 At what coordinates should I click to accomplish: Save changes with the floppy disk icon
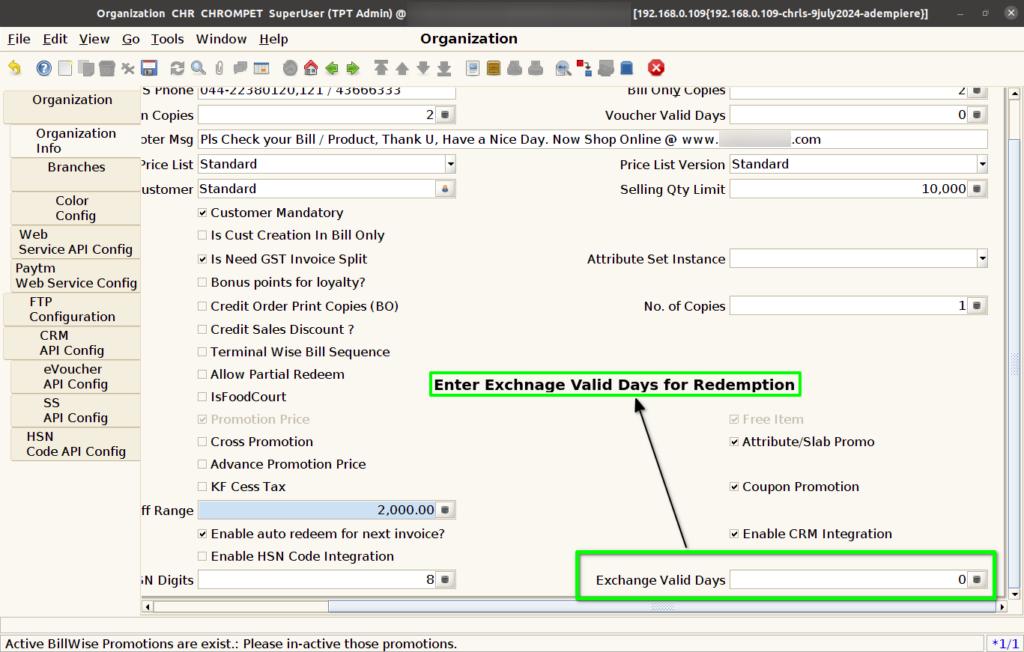point(149,67)
